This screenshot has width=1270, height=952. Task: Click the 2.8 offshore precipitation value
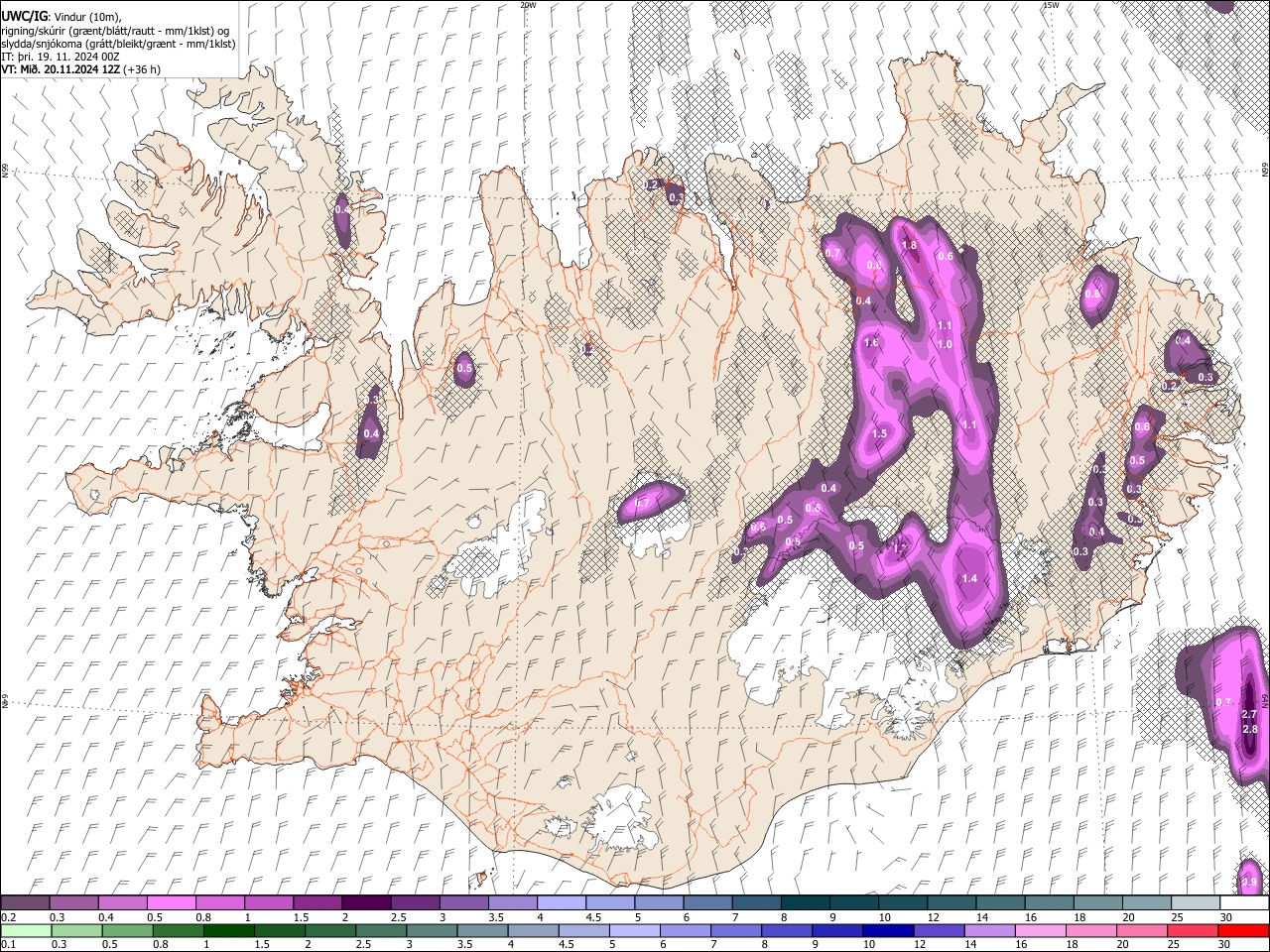1249,729
